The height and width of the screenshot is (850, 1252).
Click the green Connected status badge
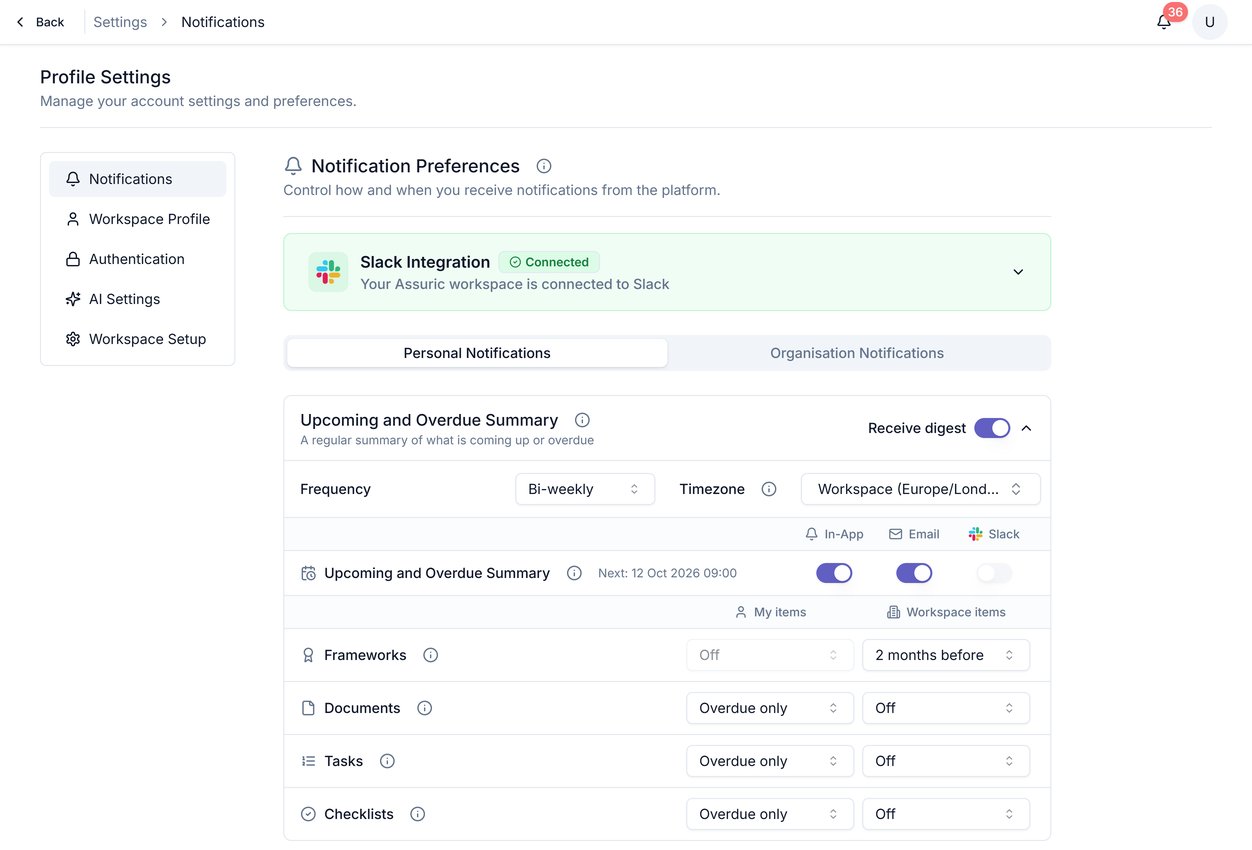pyautogui.click(x=549, y=262)
